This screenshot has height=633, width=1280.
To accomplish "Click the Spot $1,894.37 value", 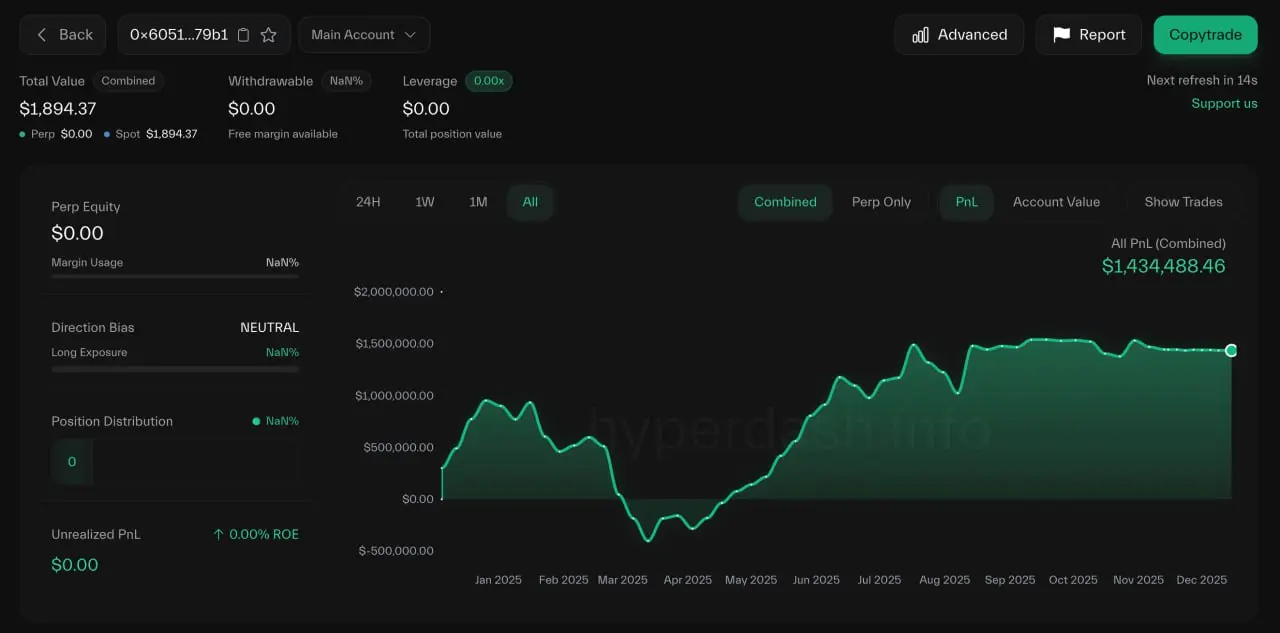I will 171,134.
